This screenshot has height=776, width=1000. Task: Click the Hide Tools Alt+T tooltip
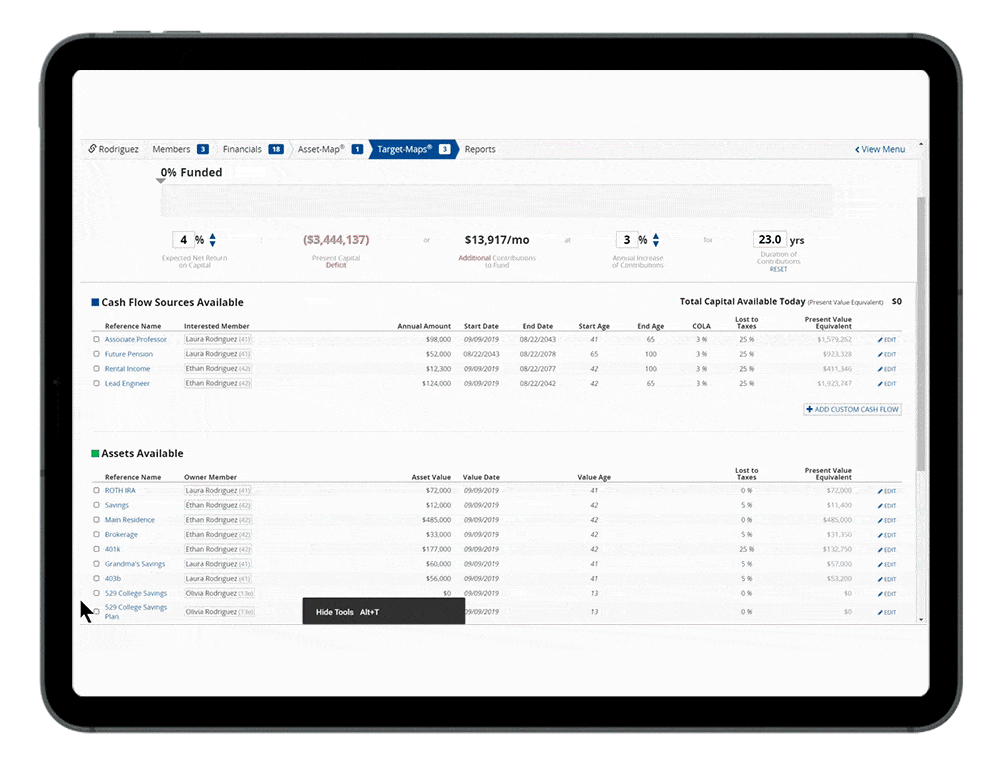[383, 611]
